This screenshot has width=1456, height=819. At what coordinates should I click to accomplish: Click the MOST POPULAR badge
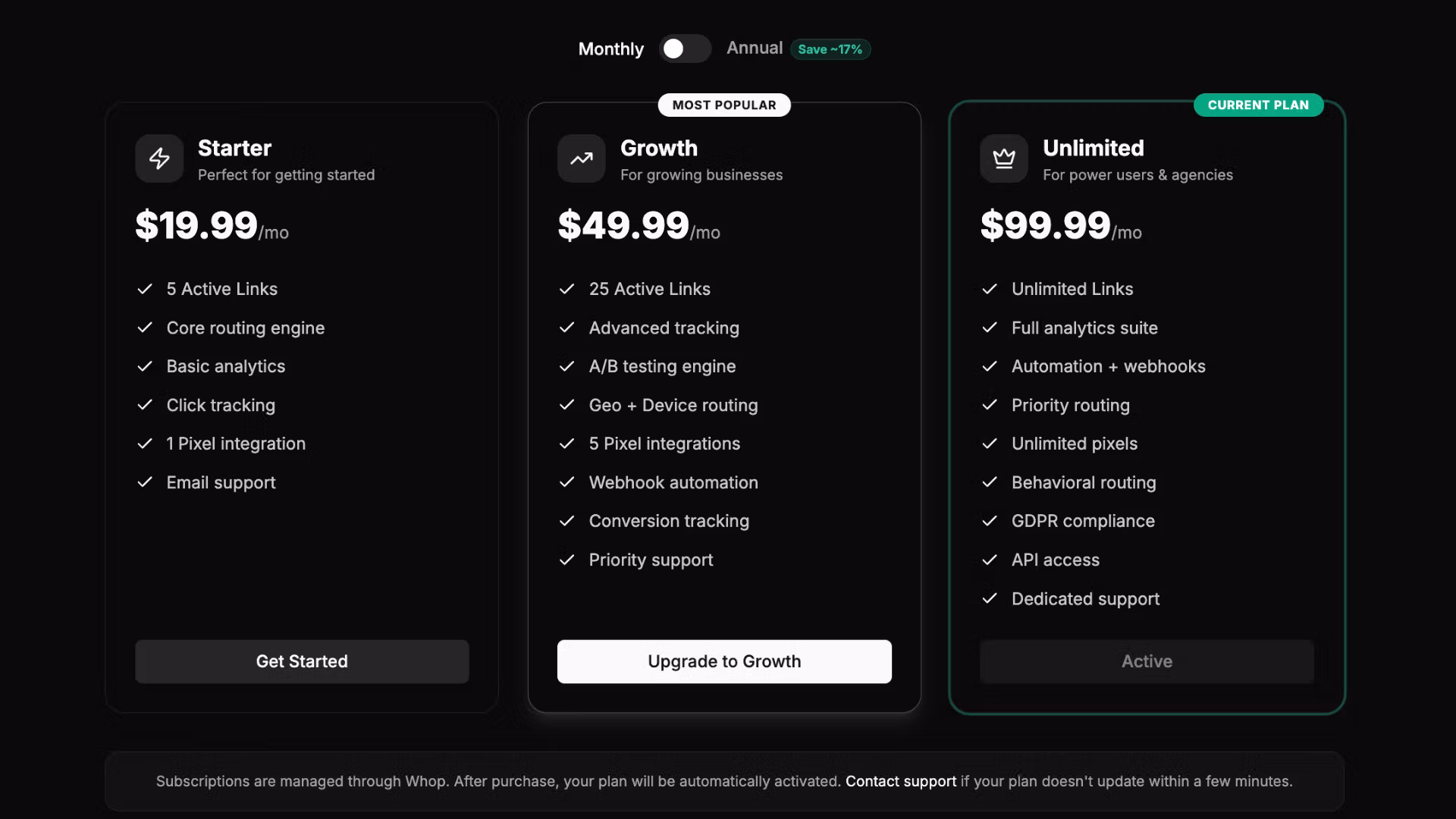(724, 105)
